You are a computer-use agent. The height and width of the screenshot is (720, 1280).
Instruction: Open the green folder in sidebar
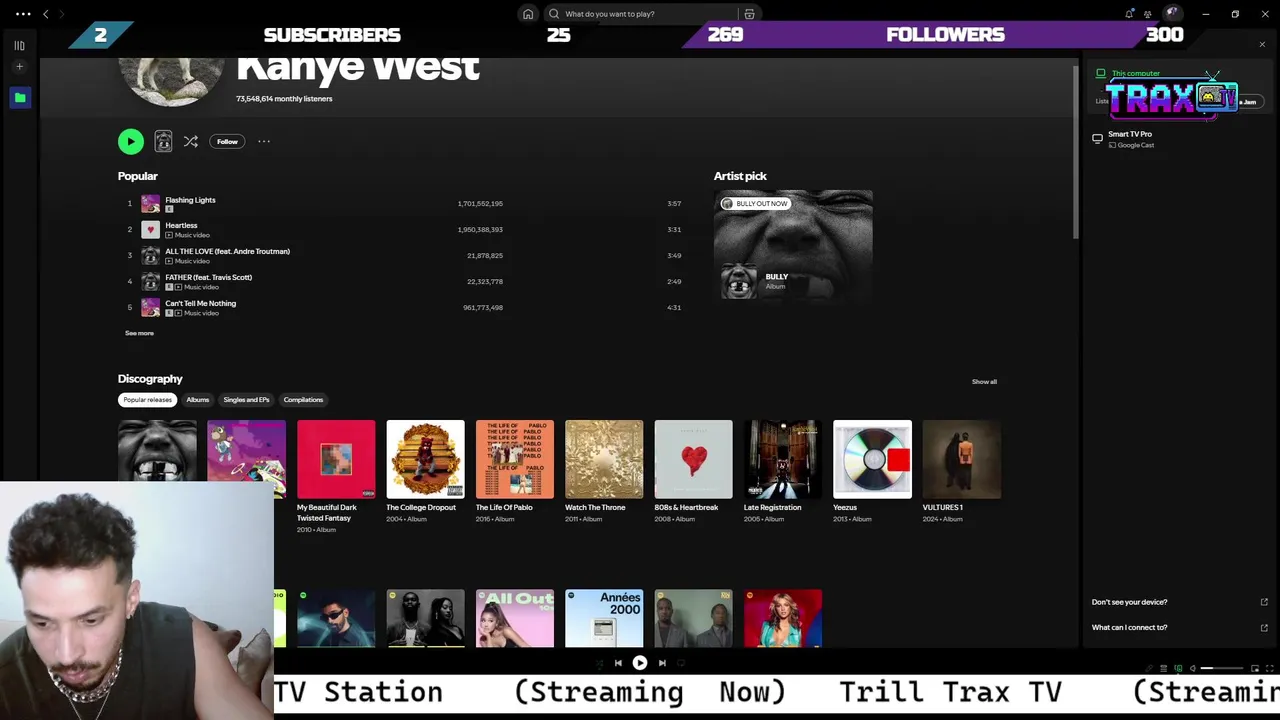tap(20, 97)
